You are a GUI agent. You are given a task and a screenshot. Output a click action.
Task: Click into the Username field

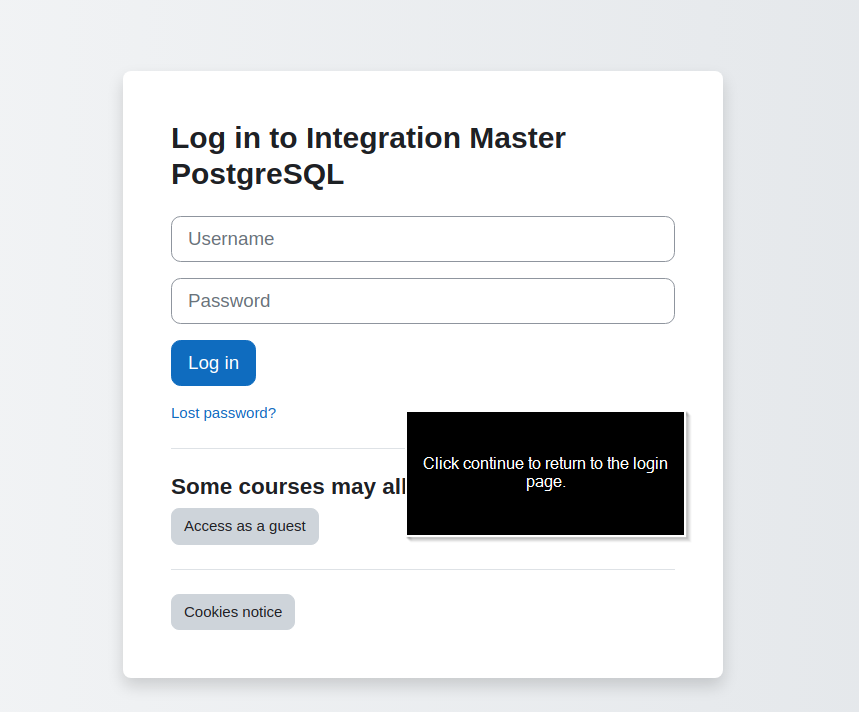(422, 239)
